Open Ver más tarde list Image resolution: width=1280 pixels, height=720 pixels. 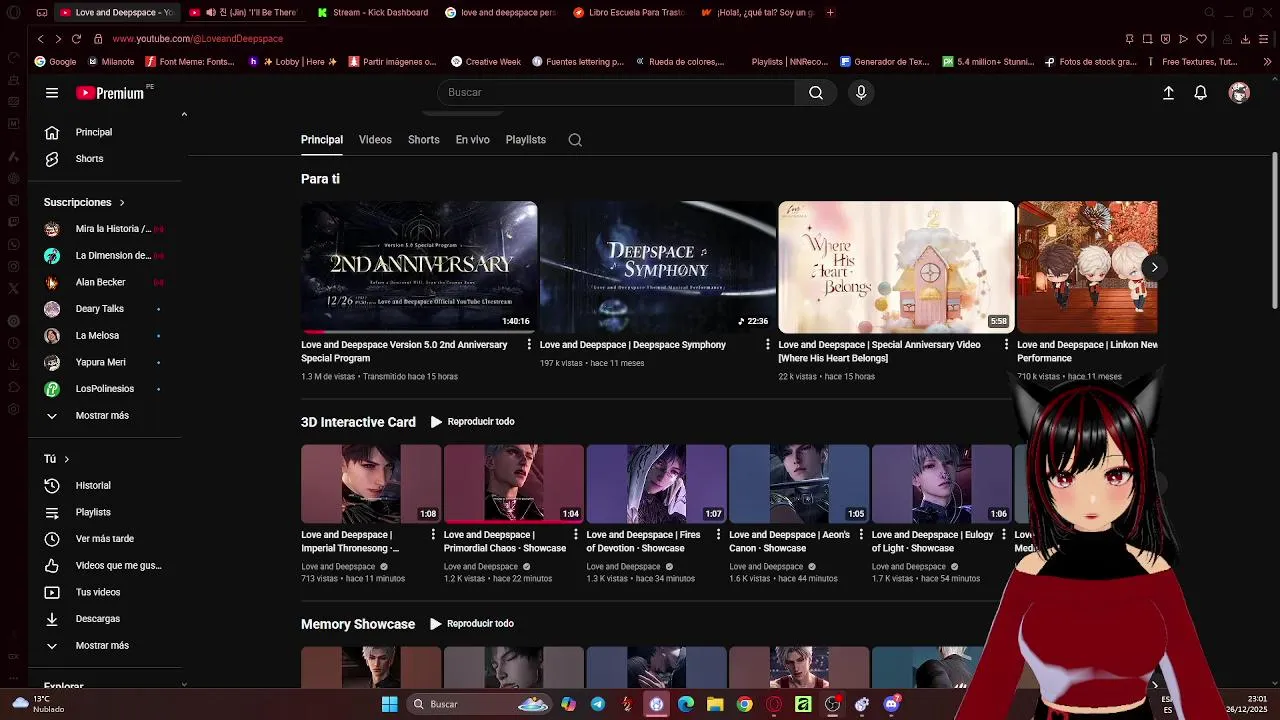pyautogui.click(x=105, y=539)
